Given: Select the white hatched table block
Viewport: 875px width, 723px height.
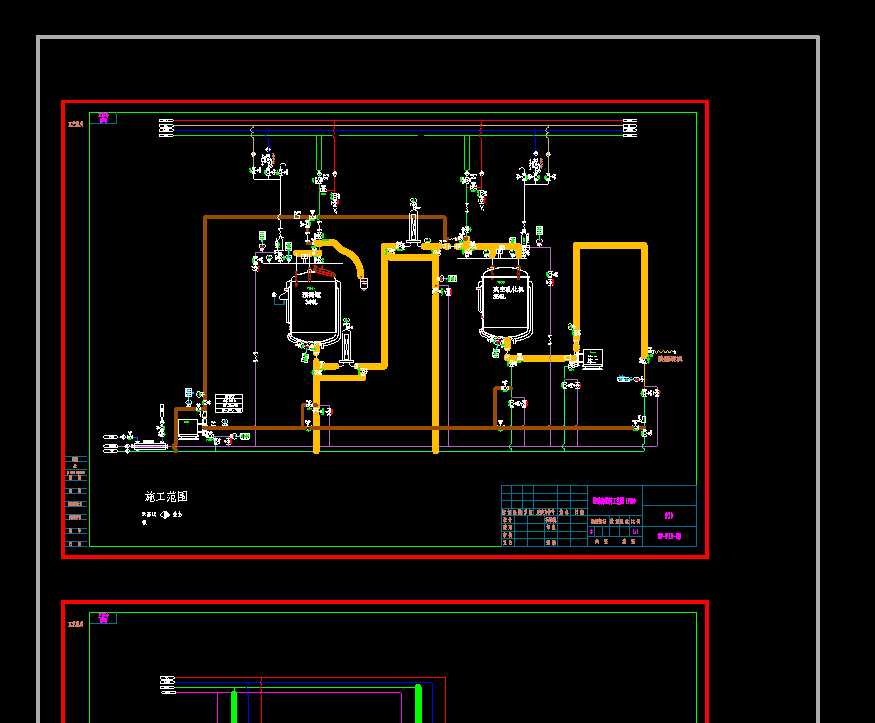Looking at the screenshot, I should point(229,403).
